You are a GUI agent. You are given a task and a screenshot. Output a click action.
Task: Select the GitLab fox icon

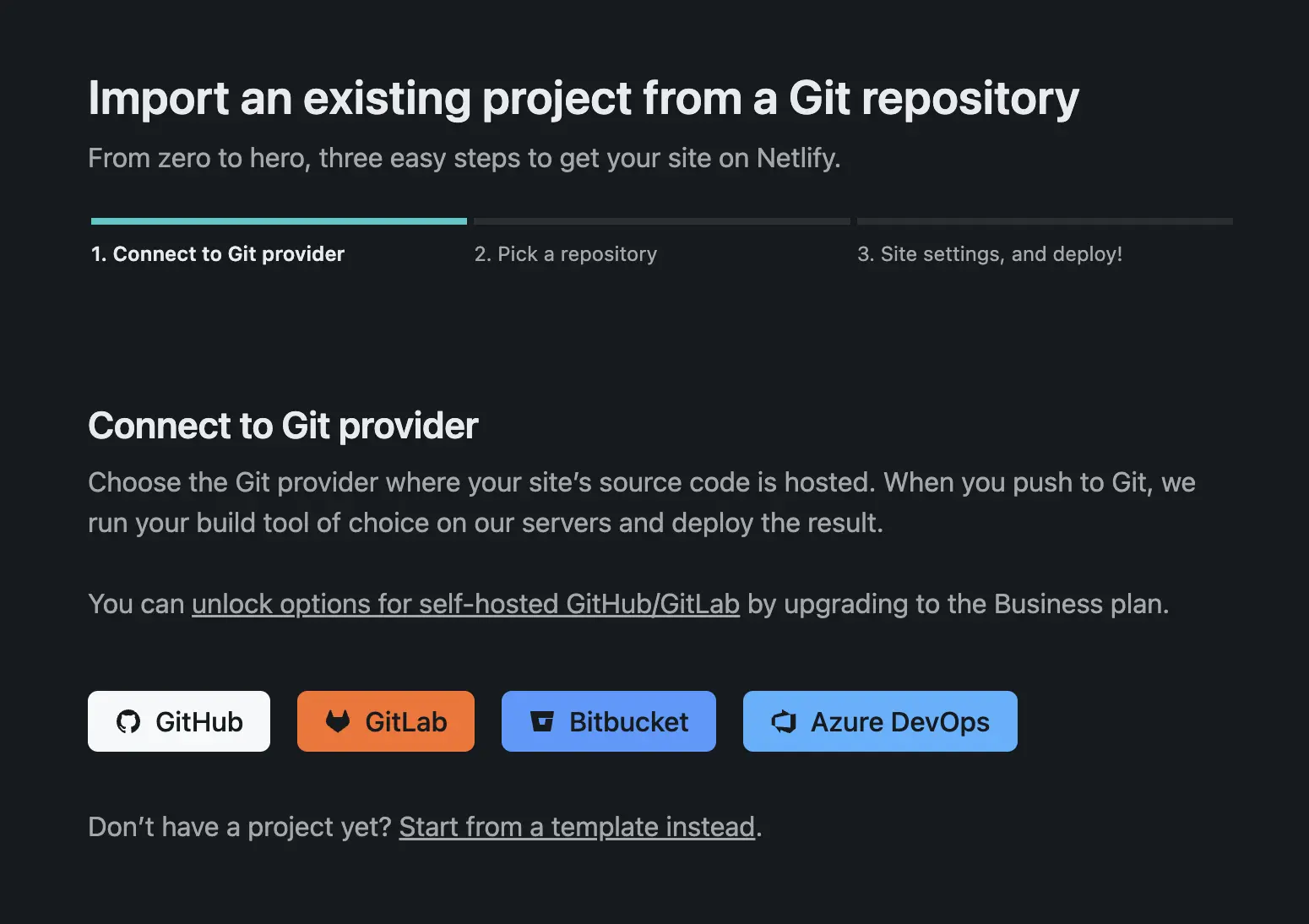click(x=337, y=721)
